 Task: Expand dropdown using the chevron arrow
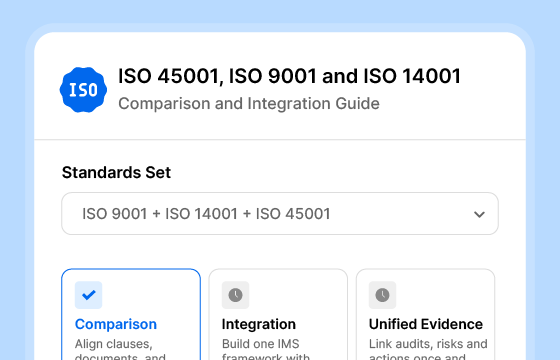click(479, 214)
